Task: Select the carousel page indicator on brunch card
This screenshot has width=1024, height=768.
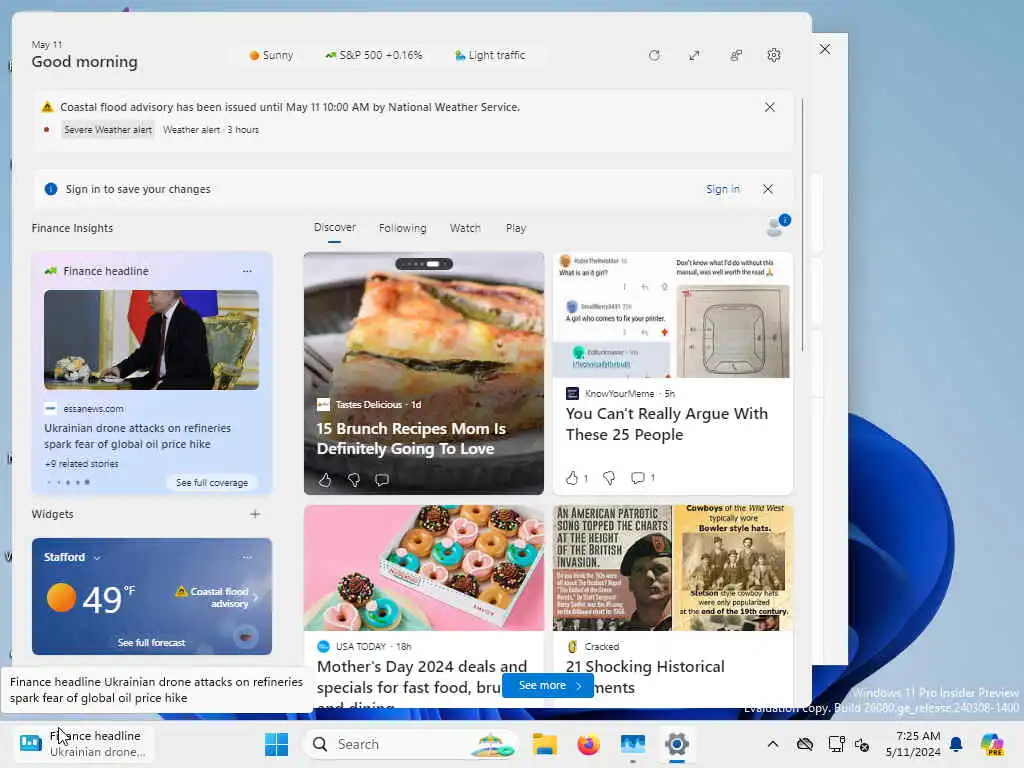Action: point(424,264)
